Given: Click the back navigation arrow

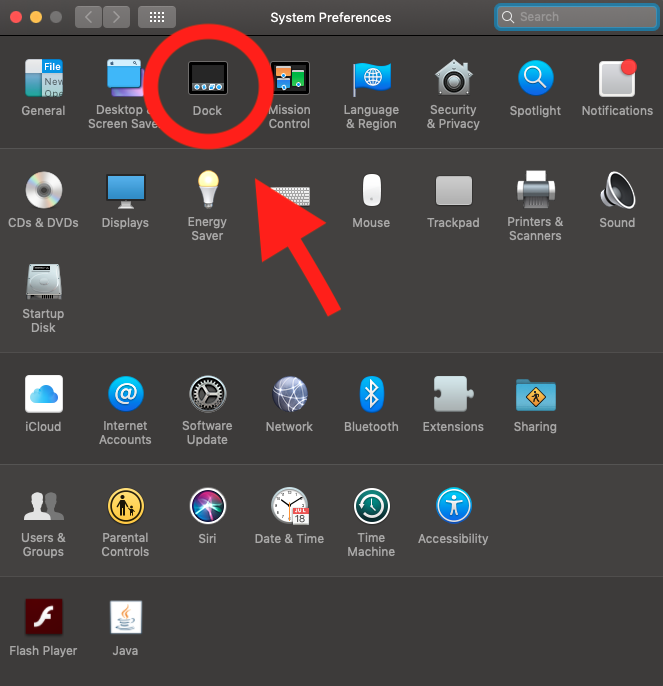Looking at the screenshot, I should click(89, 17).
